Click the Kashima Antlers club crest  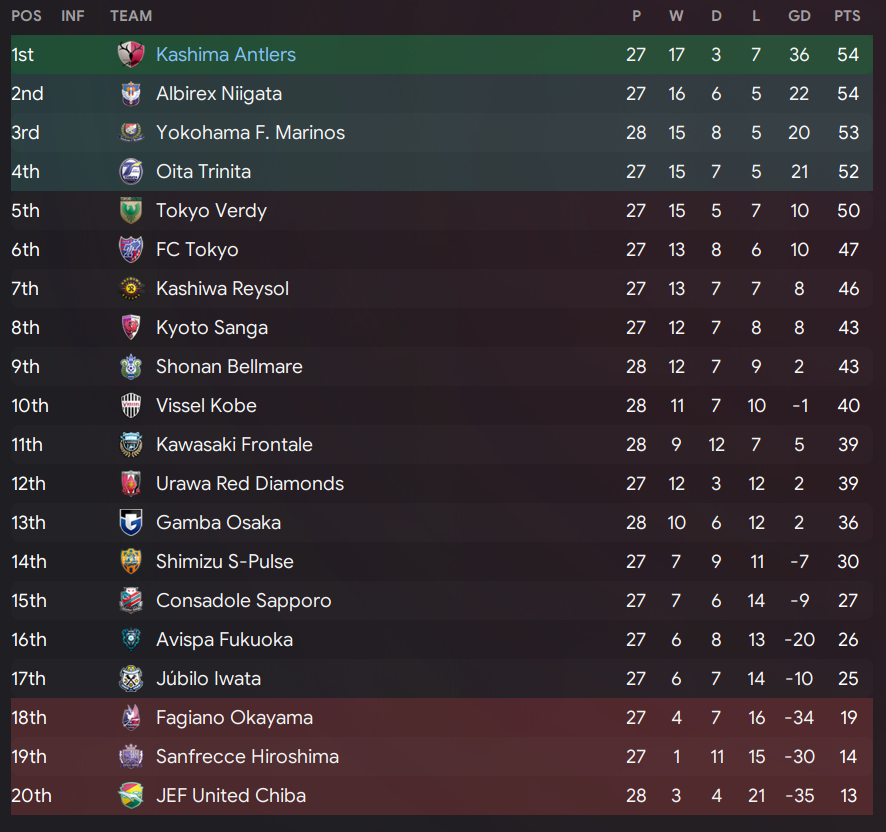point(131,54)
